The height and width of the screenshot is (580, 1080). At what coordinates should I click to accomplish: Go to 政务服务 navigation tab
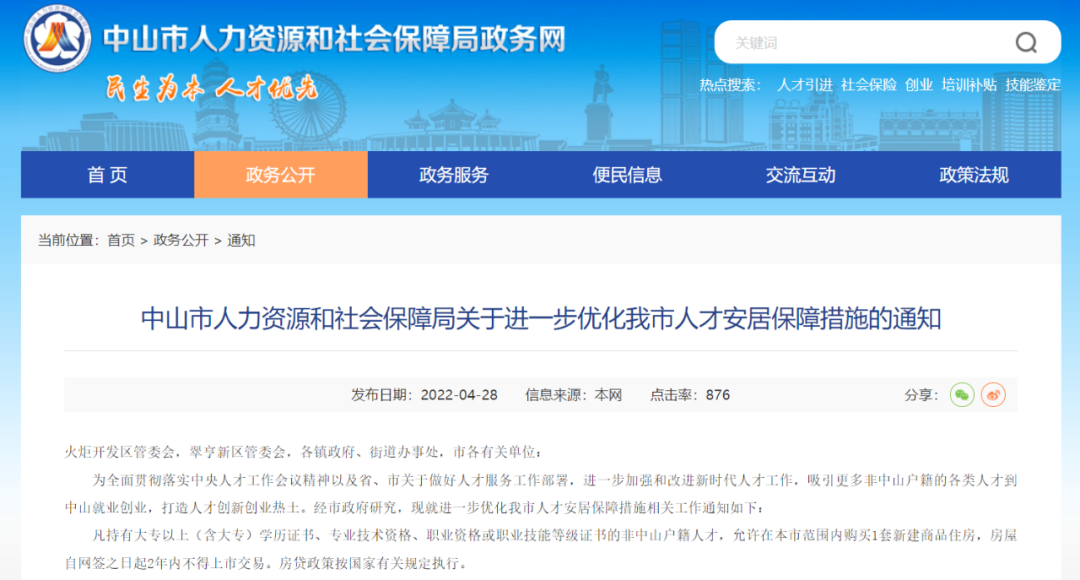click(454, 175)
